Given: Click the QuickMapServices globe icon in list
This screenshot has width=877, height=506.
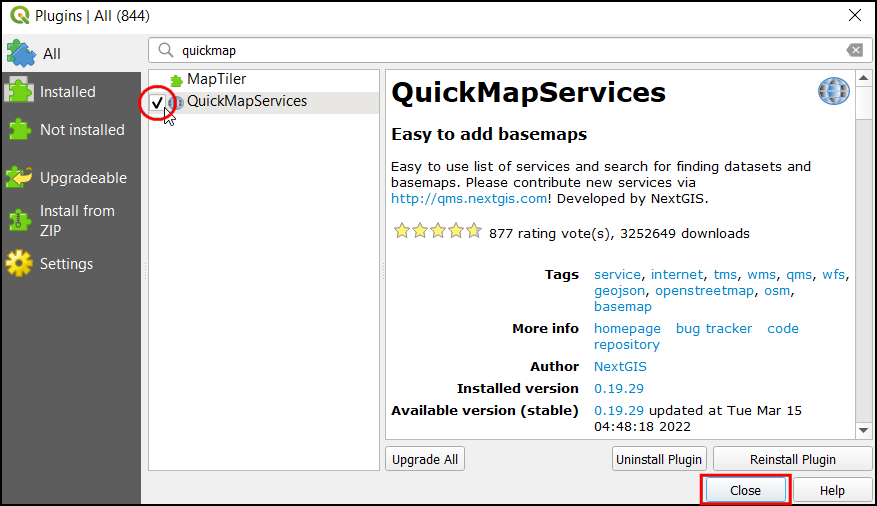Looking at the screenshot, I should pos(176,102).
